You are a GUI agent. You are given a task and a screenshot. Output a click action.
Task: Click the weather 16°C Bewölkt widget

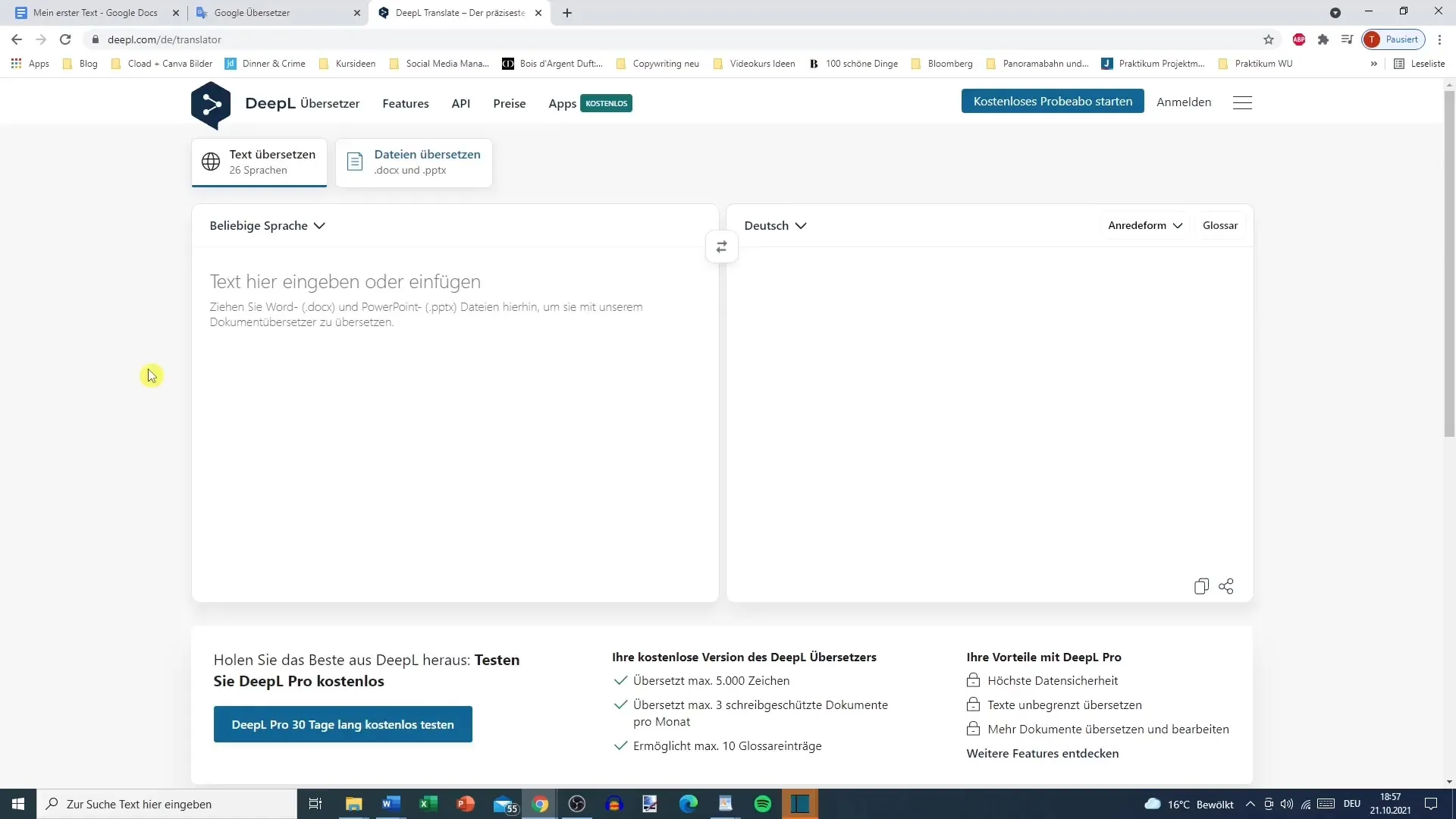pos(1189,804)
